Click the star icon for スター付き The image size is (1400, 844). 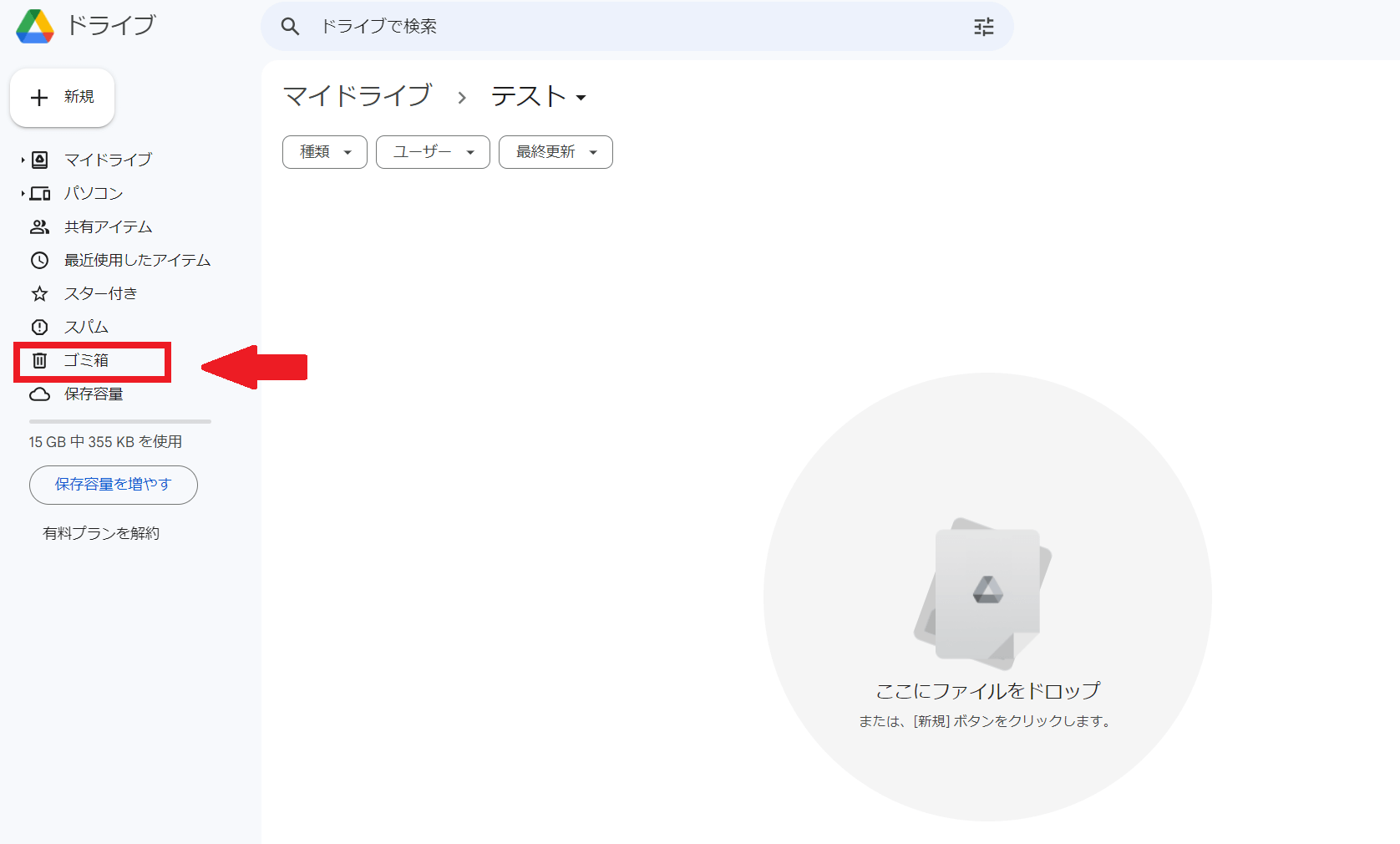[39, 293]
